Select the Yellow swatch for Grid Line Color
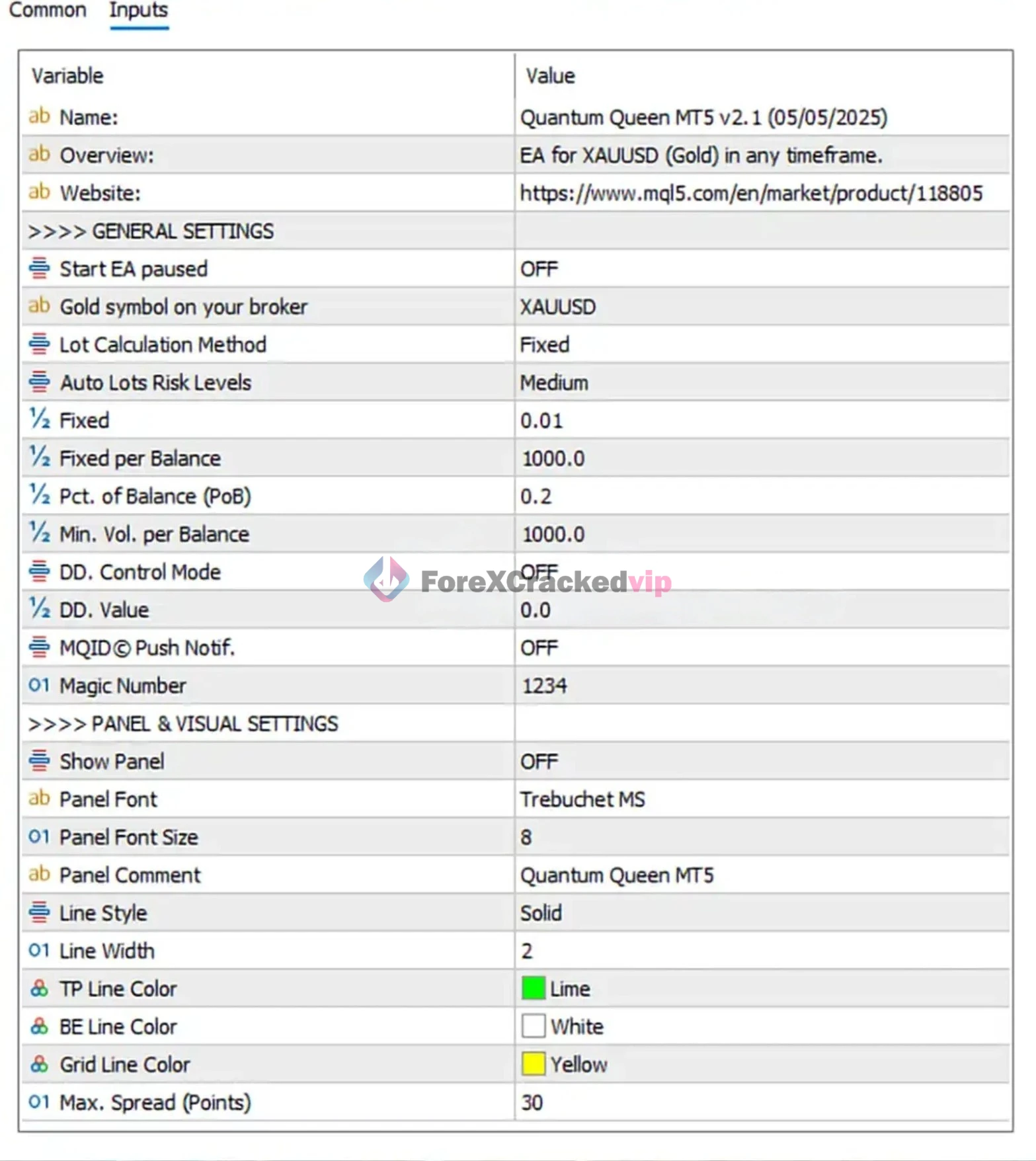Viewport: 1036px width, 1161px height. [534, 1064]
